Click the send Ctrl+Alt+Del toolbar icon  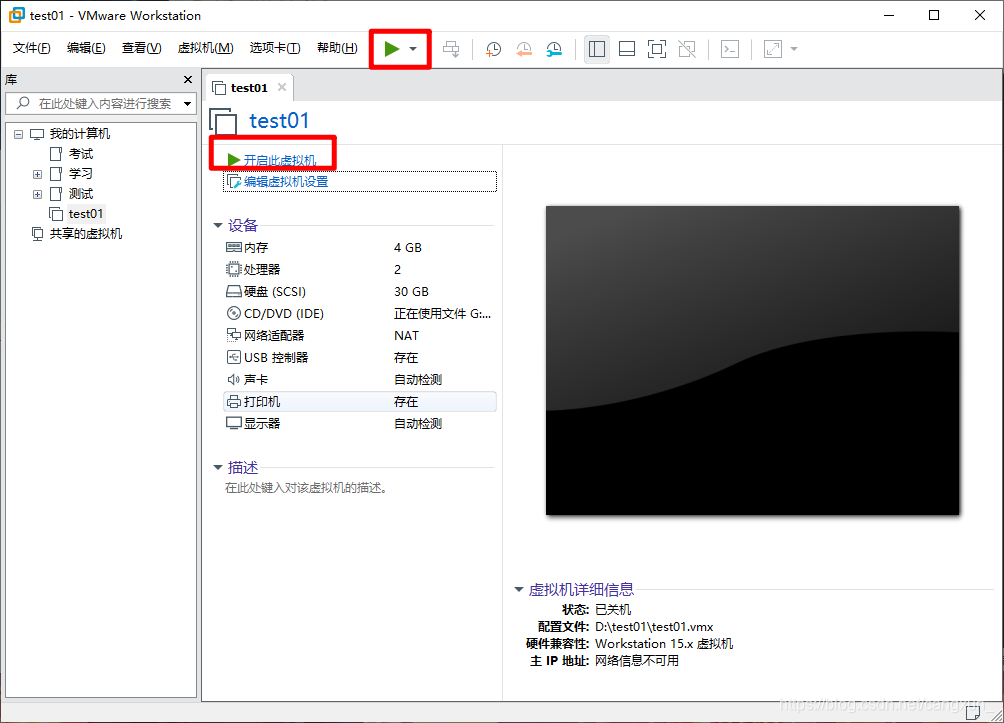(451, 49)
